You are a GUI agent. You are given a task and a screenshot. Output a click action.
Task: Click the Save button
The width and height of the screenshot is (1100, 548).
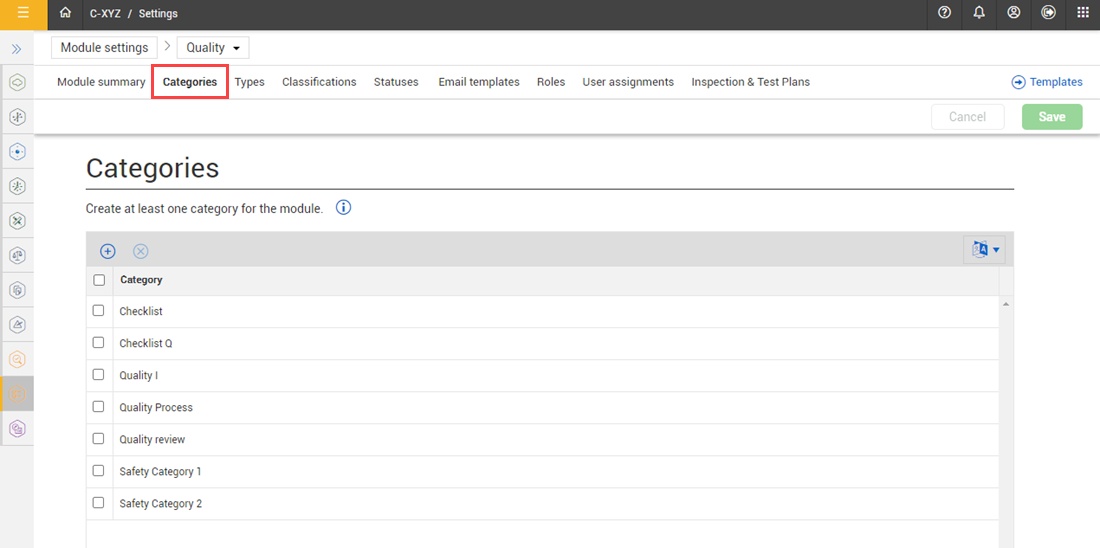pyautogui.click(x=1051, y=117)
